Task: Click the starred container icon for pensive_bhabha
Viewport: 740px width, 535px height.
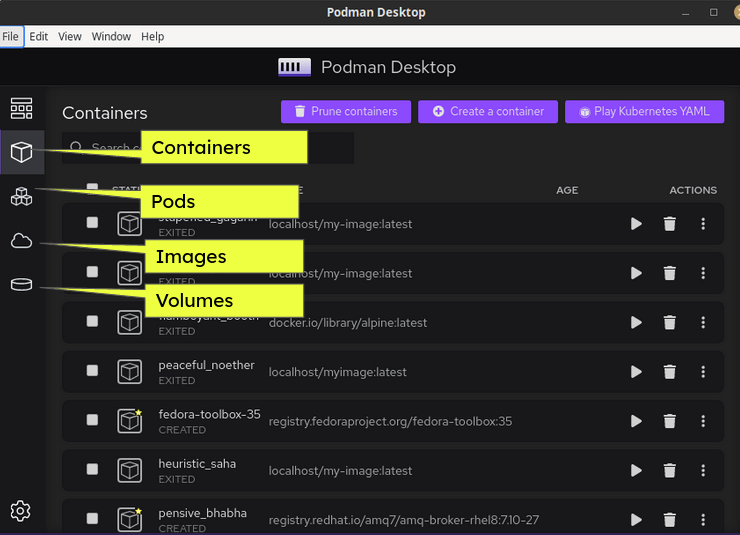Action: [129, 520]
